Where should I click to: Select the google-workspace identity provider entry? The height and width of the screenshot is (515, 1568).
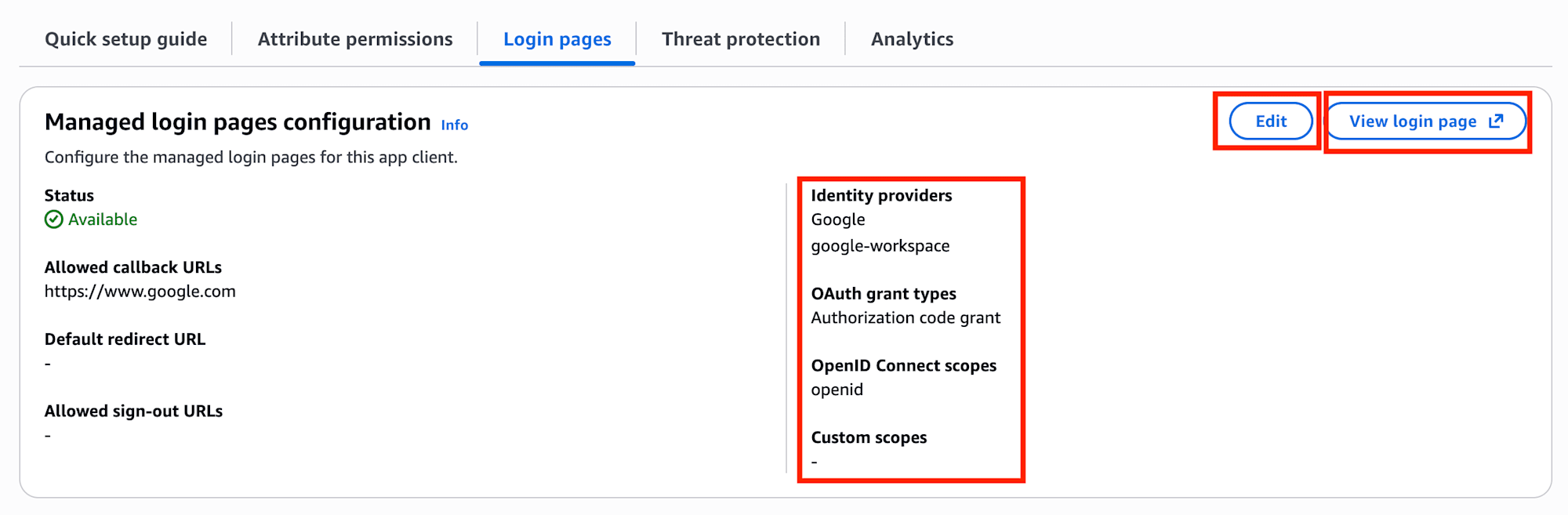tap(880, 246)
